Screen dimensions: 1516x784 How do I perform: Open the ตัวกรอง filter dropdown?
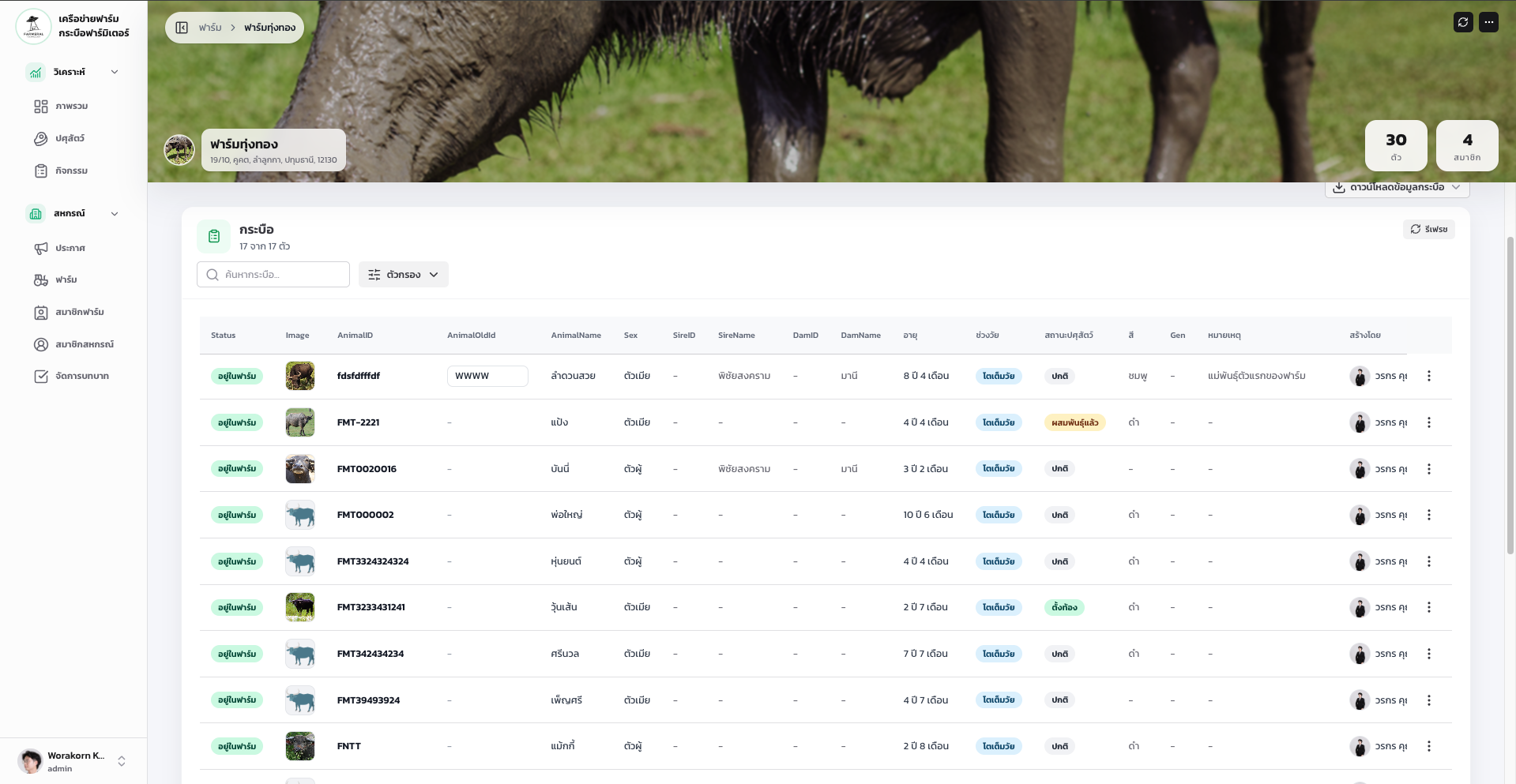tap(403, 274)
